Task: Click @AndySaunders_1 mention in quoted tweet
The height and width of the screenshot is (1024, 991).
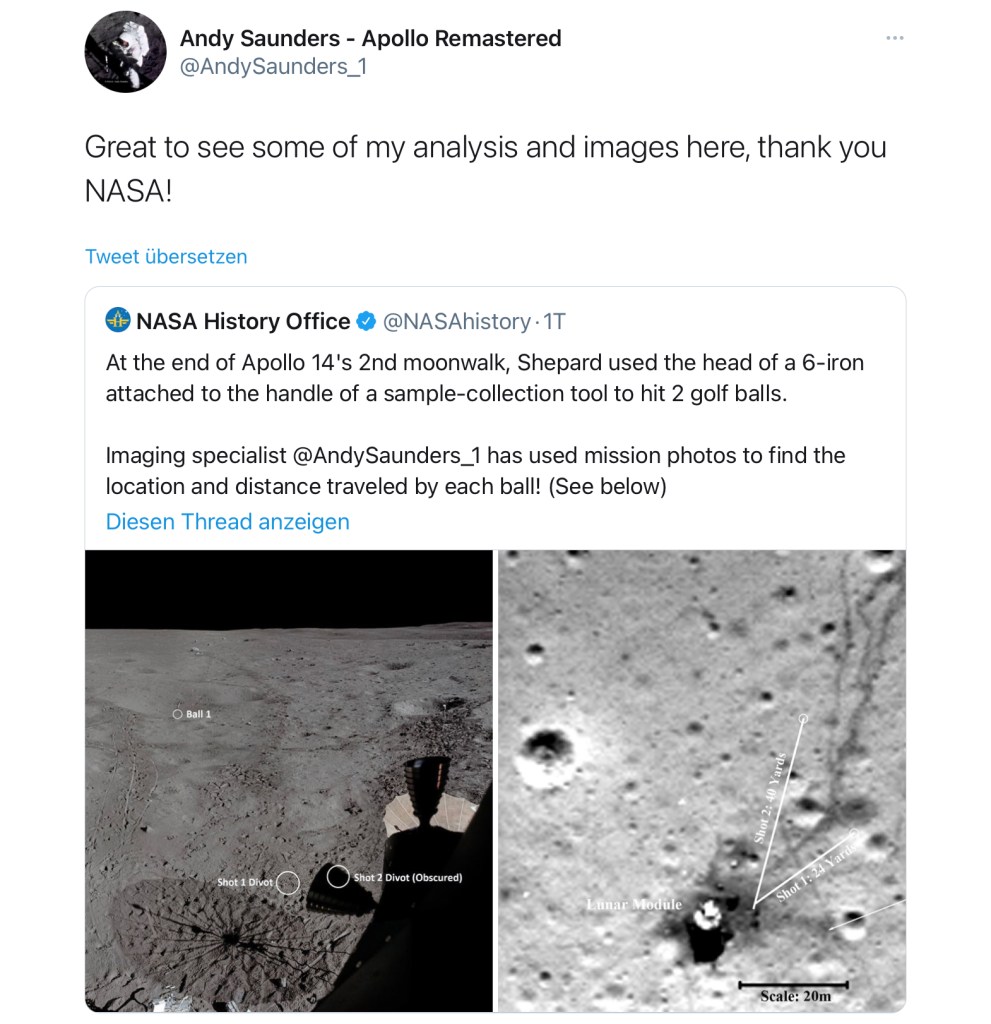Action: click(x=387, y=456)
